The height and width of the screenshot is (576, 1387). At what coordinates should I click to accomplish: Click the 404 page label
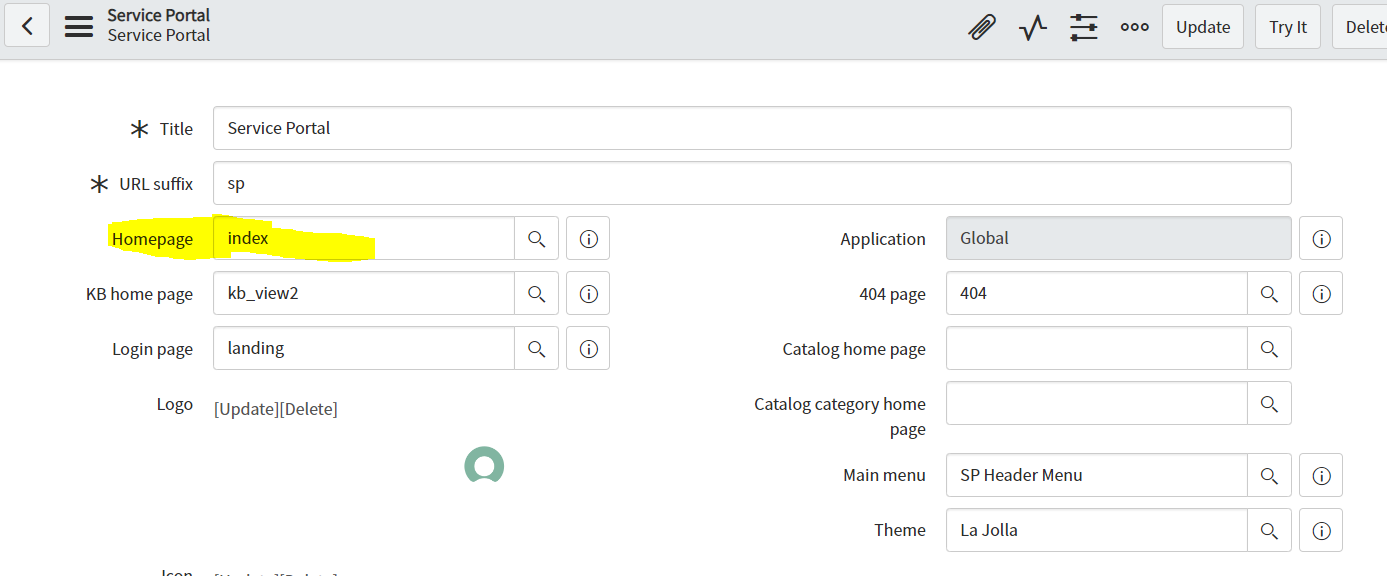click(892, 294)
